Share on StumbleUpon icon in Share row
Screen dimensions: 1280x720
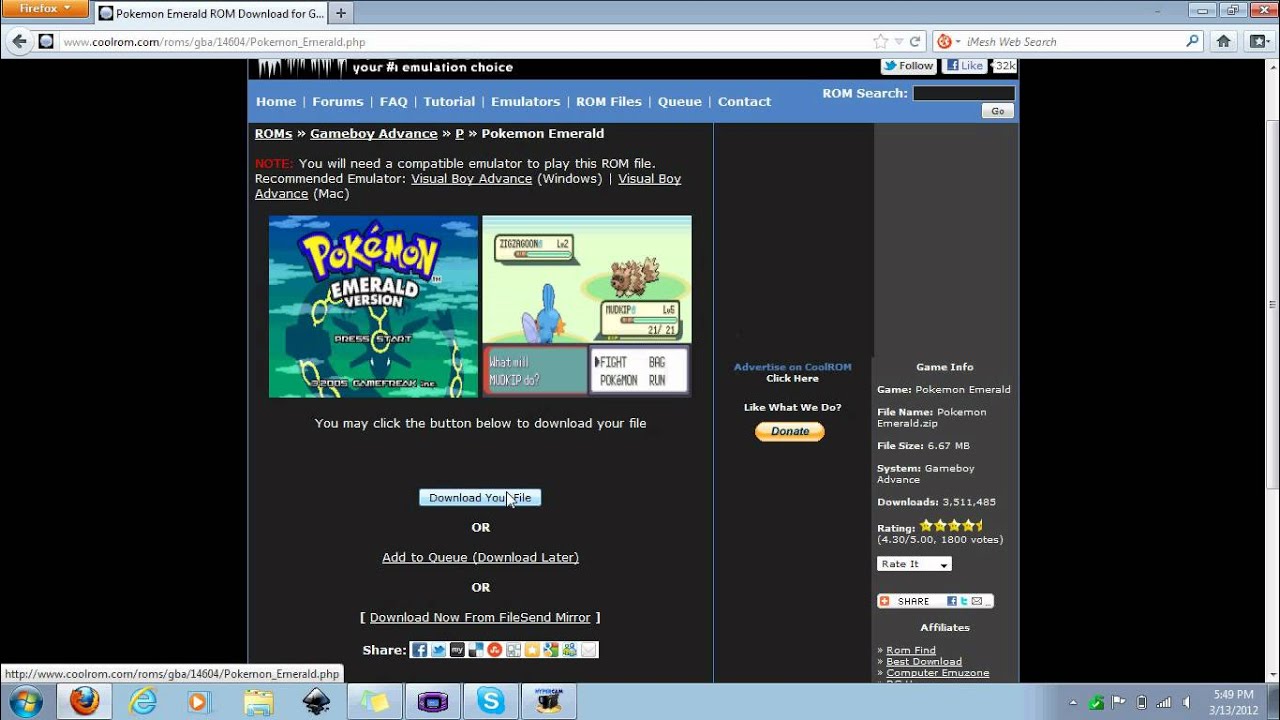(x=494, y=650)
